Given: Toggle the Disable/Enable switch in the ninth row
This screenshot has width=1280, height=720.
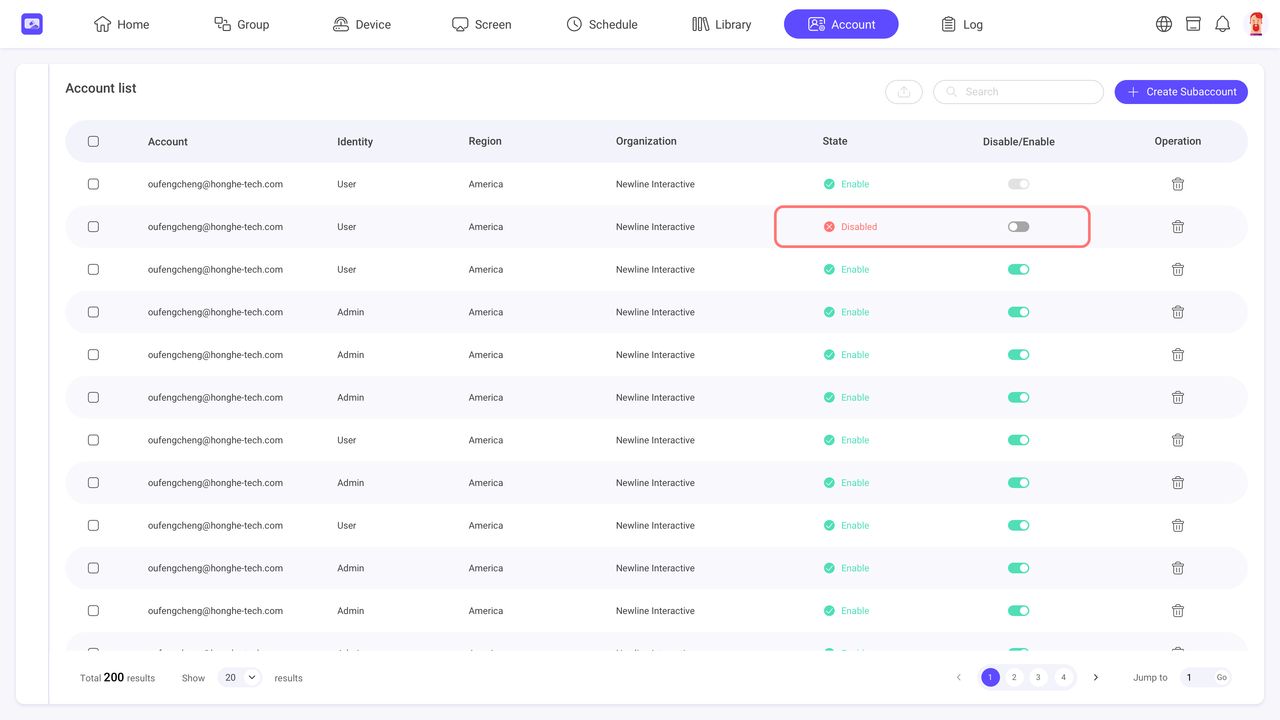Looking at the screenshot, I should click(x=1018, y=526).
